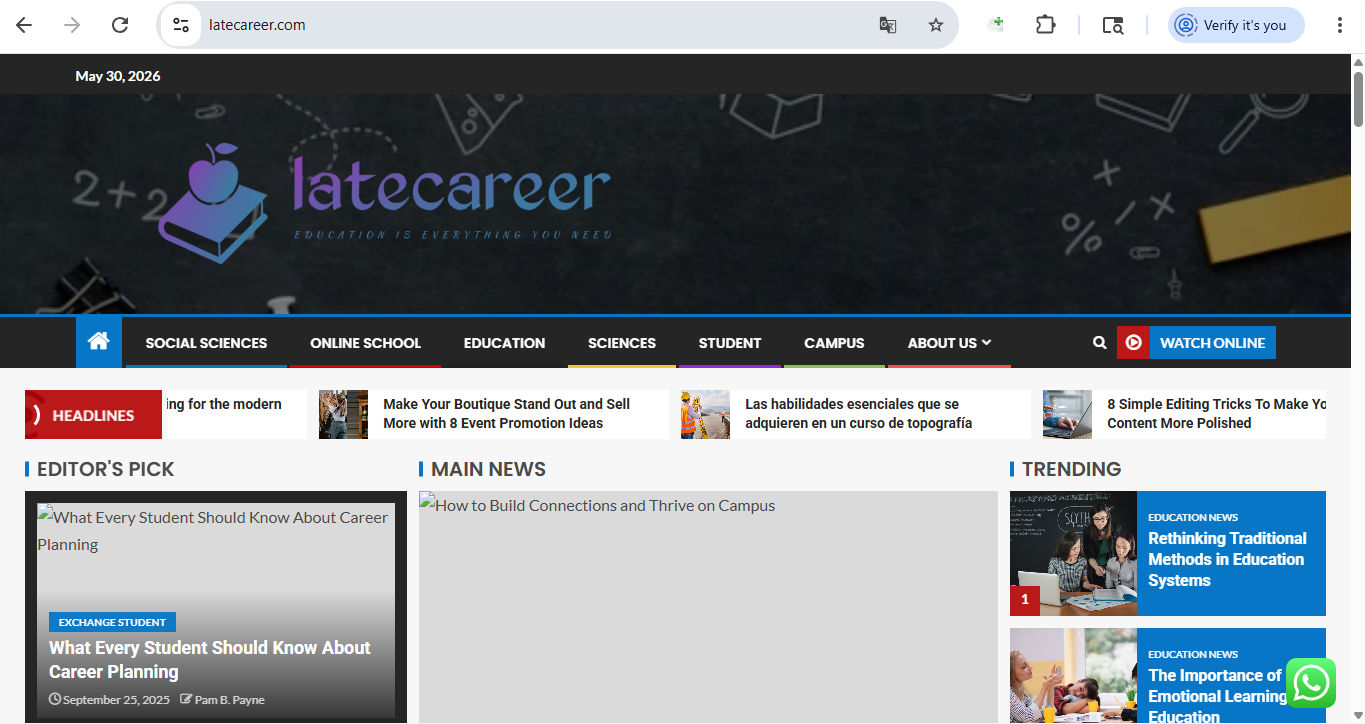This screenshot has width=1365, height=724.
Task: Click the latecareer logo image
Action: 385,204
